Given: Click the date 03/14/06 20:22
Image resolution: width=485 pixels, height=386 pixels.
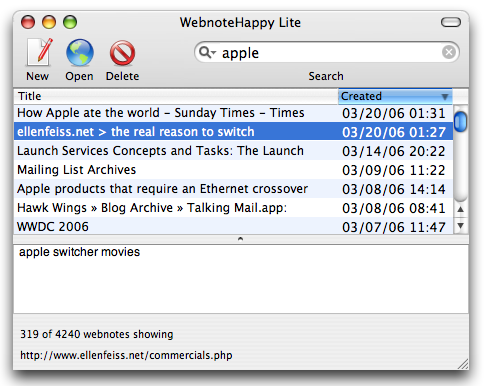Looking at the screenshot, I should (x=394, y=151).
